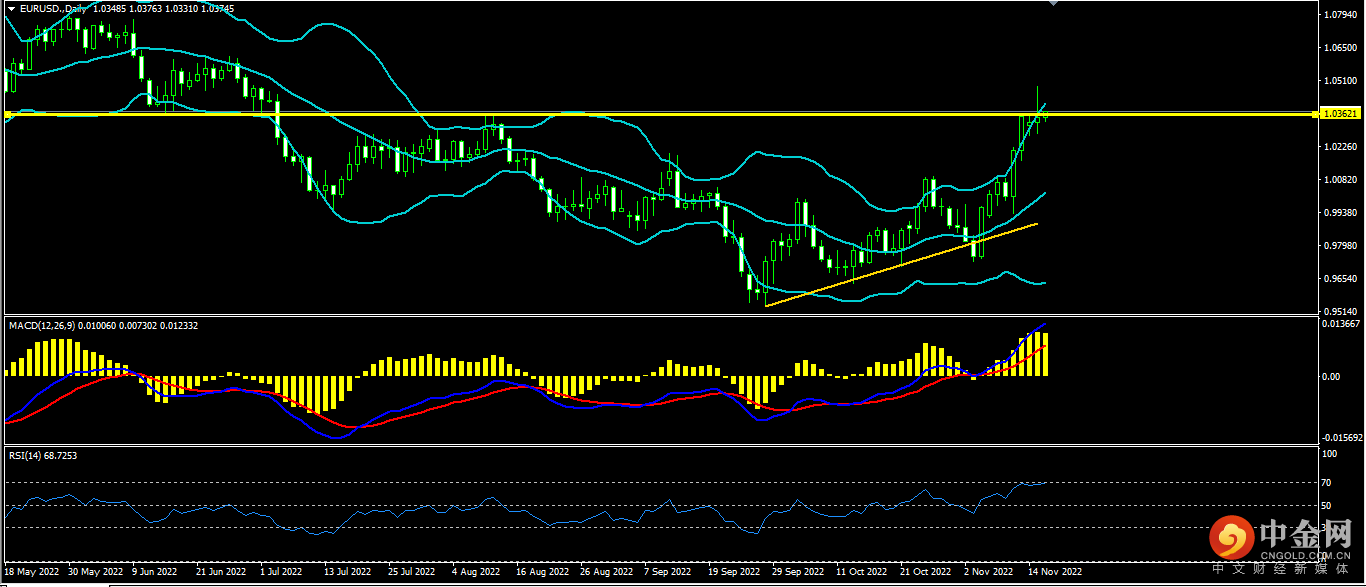This screenshot has width=1366, height=587.
Task: Click the RSI 70 level label
Action: pos(1327,483)
